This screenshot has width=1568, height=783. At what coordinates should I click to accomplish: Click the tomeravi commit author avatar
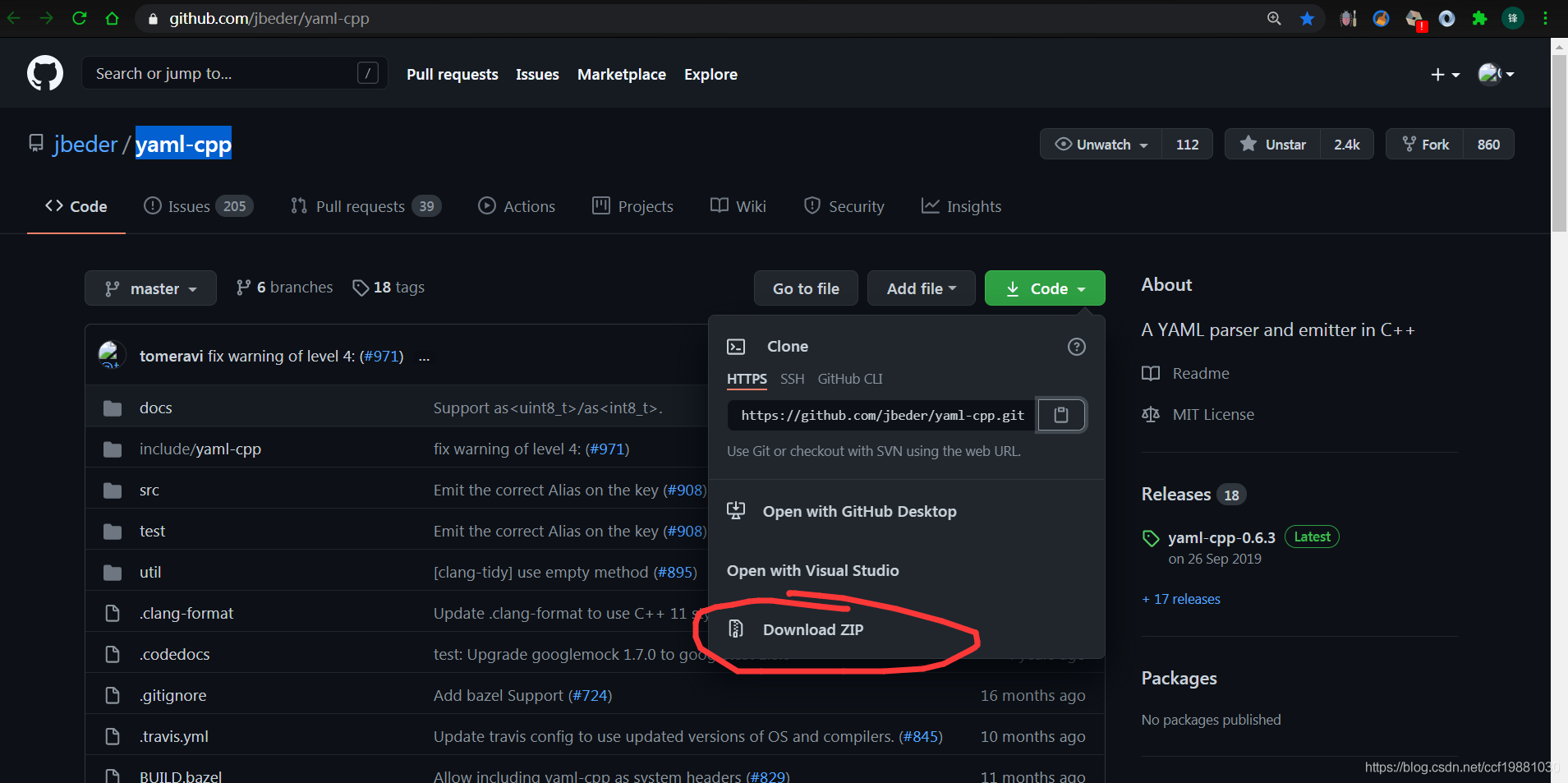click(111, 354)
